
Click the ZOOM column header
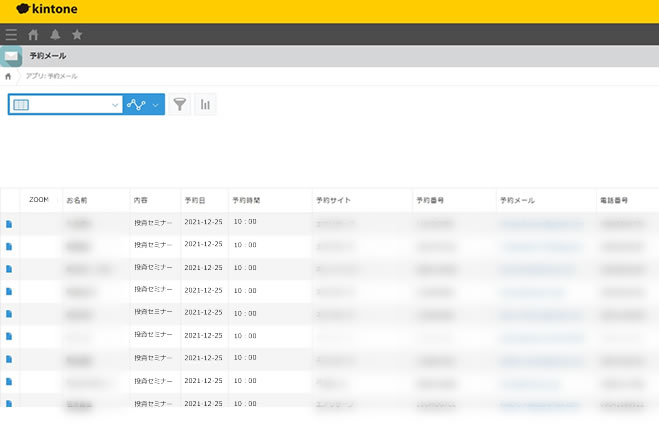39,200
